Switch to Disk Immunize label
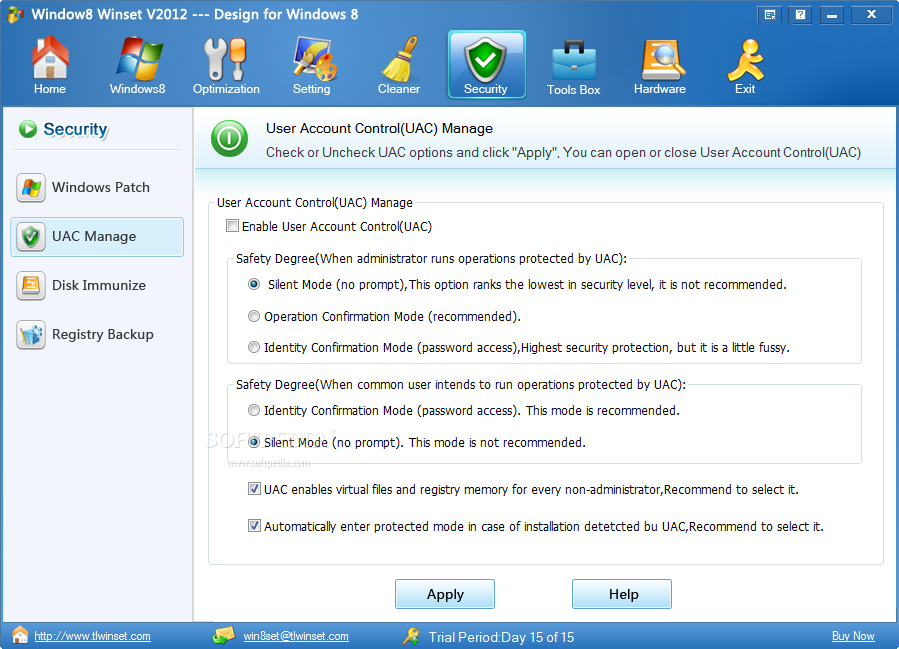Viewport: 899px width, 649px height. [x=99, y=286]
